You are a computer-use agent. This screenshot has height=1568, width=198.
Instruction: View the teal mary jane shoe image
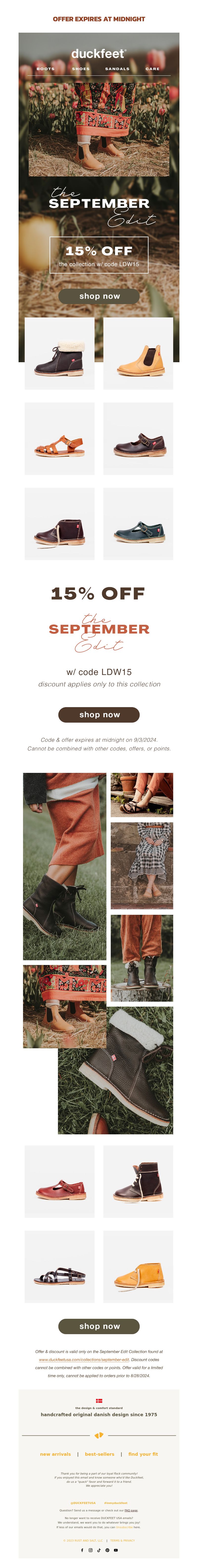pyautogui.click(x=138, y=523)
